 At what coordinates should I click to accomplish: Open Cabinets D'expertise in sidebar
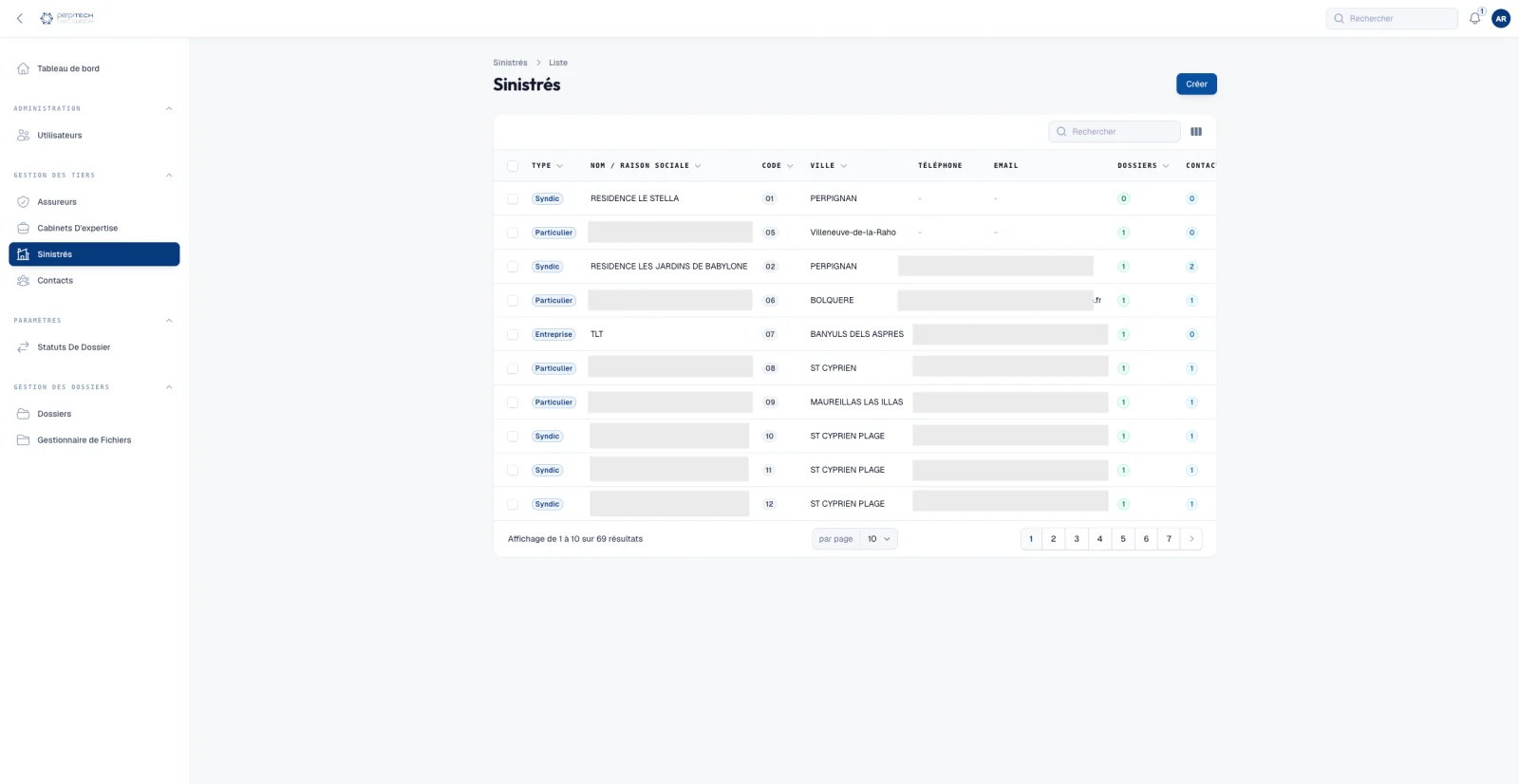click(94, 228)
